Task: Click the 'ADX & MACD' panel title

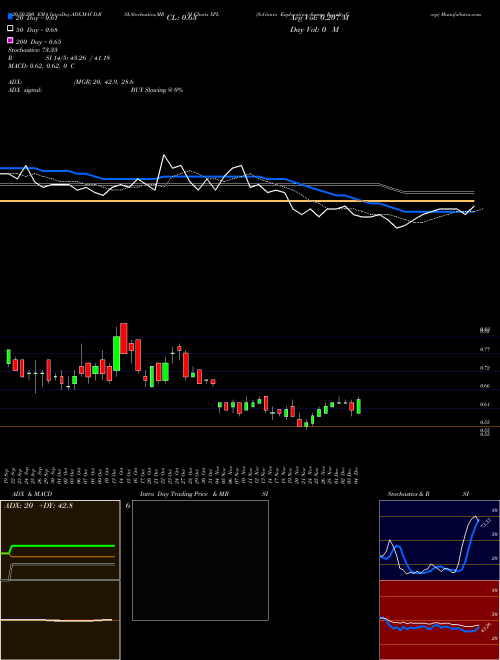Action: (x=32, y=494)
